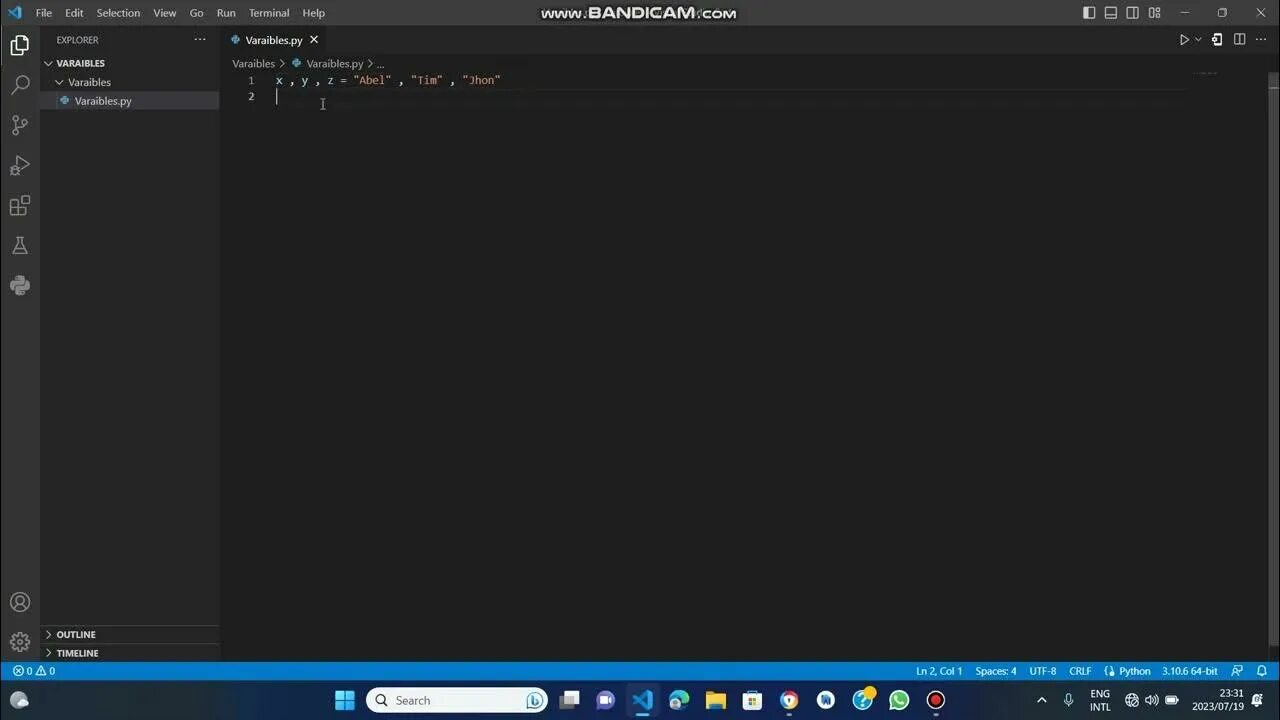Close the Varaibles.py editor tab
The width and height of the screenshot is (1280, 720).
313,40
